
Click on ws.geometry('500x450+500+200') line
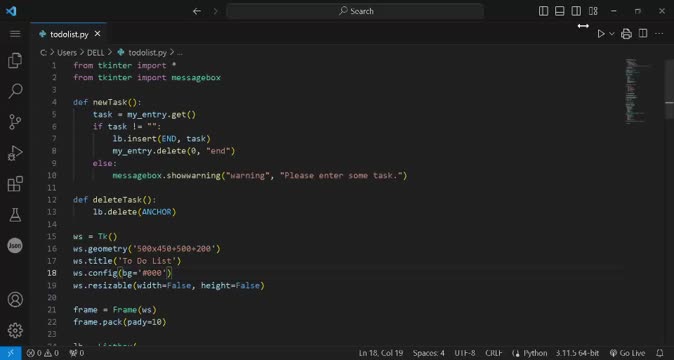147,248
